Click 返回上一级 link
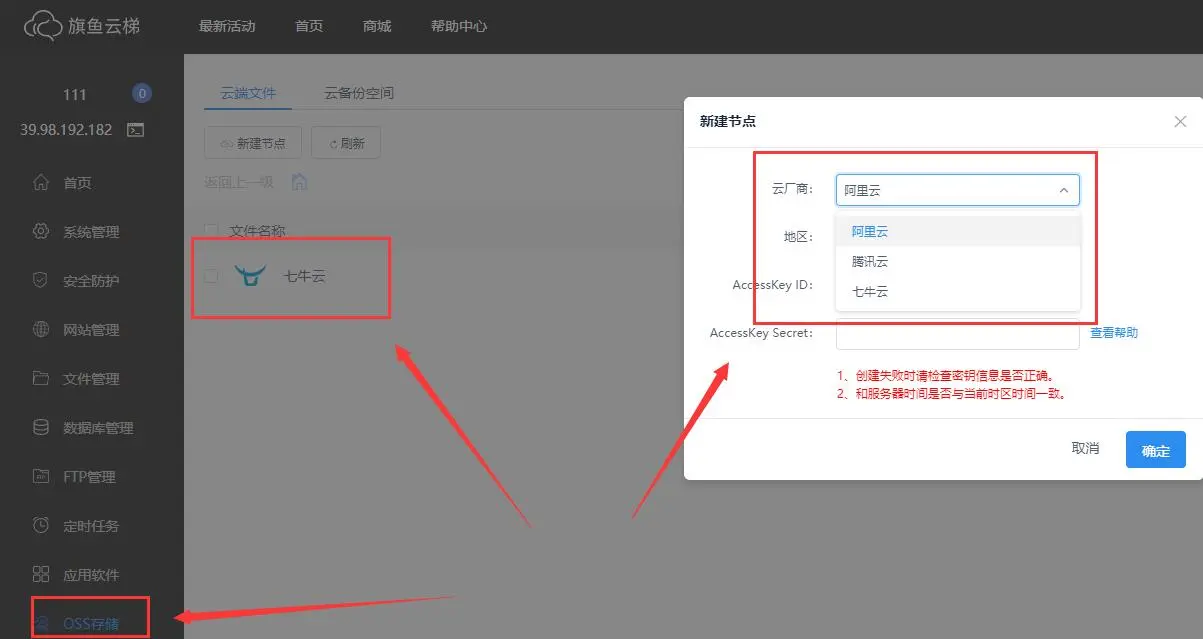 pos(239,182)
